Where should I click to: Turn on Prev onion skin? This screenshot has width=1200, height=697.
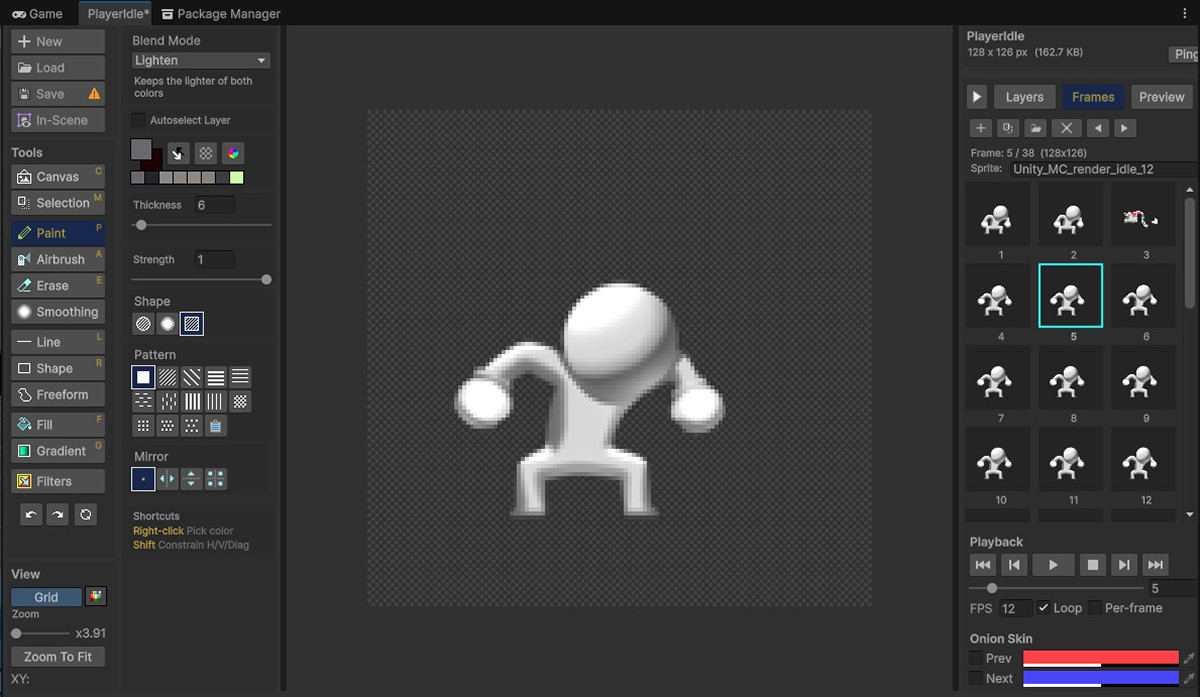[975, 658]
